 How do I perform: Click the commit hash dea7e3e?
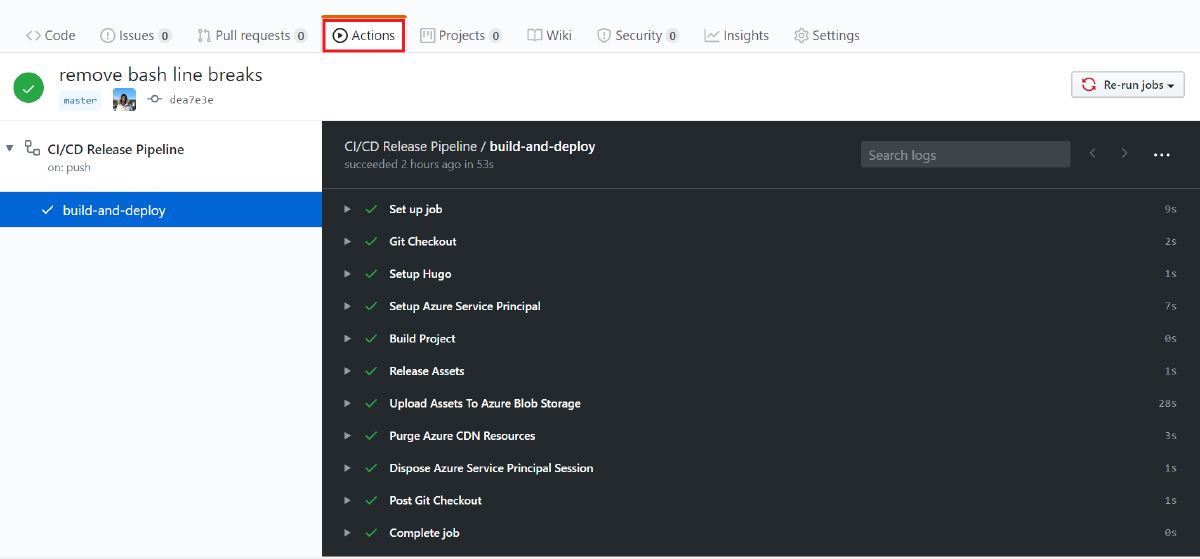[x=191, y=100]
